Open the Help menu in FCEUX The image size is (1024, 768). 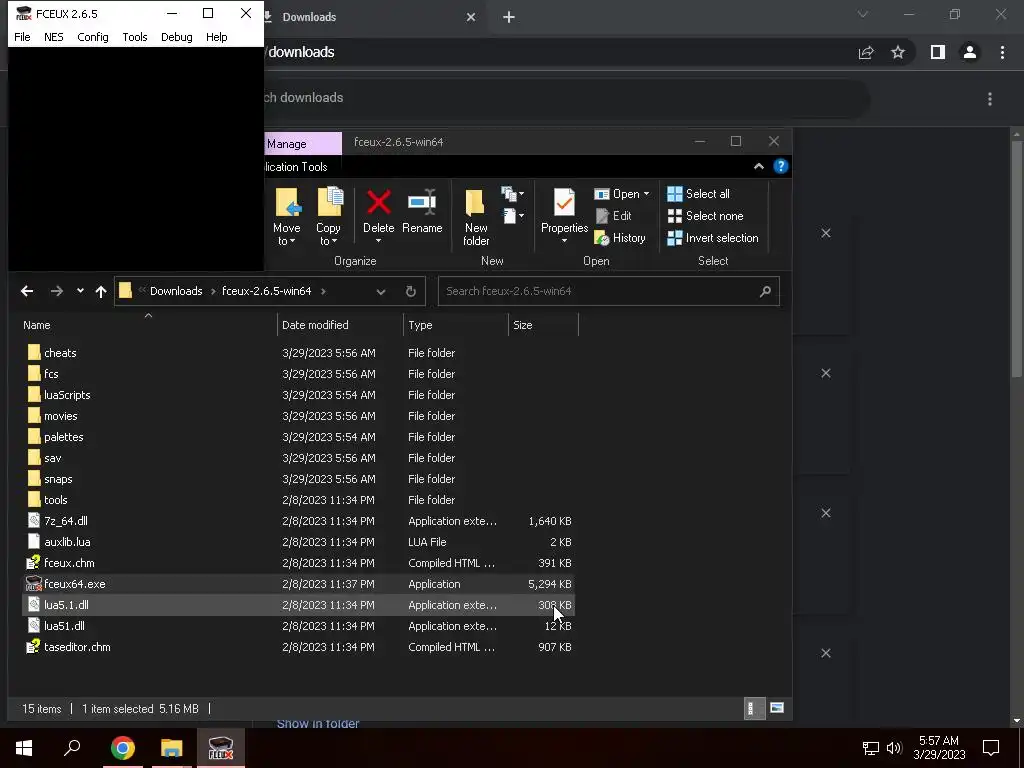click(x=216, y=37)
